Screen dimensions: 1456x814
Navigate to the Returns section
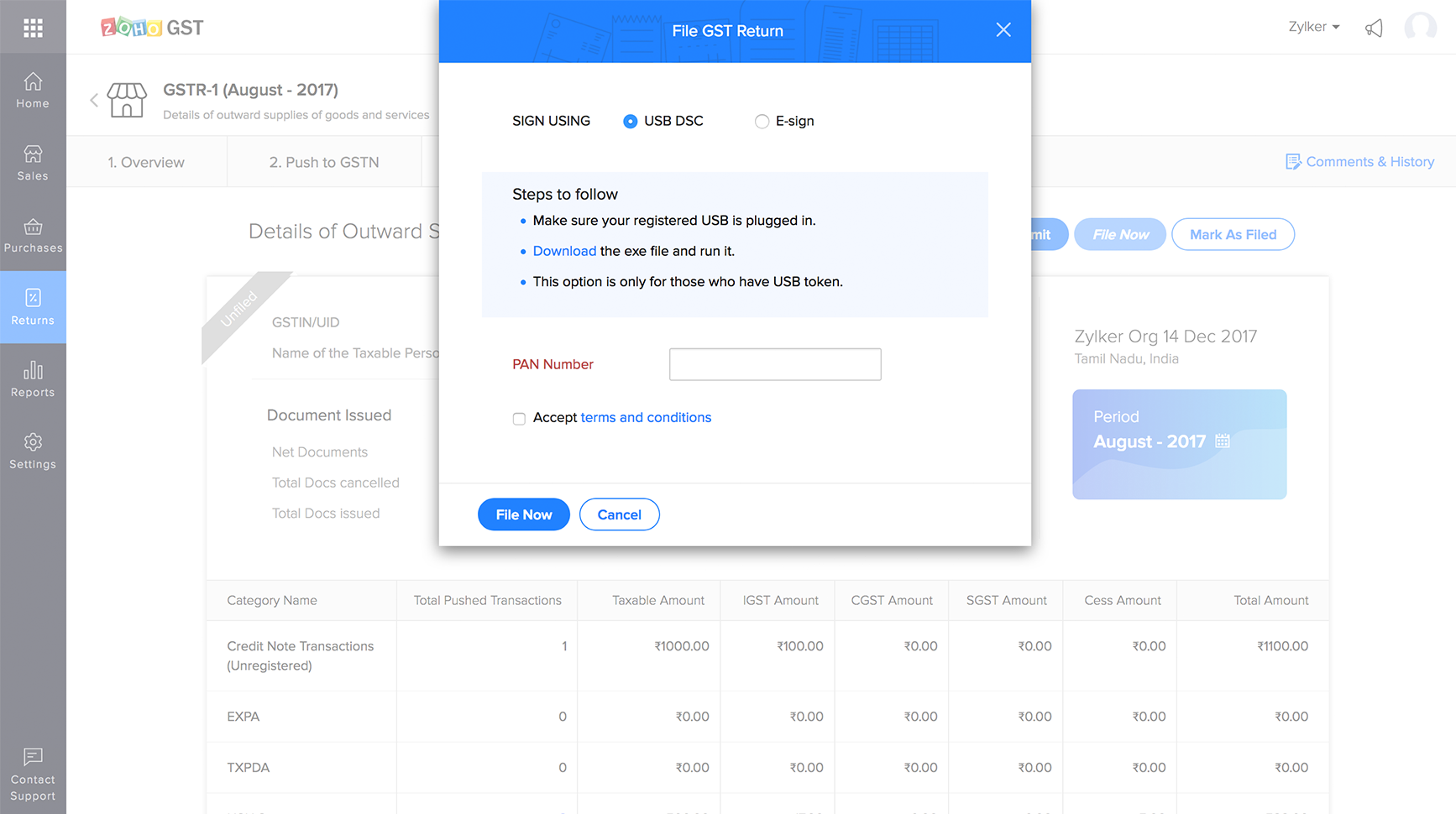(x=33, y=307)
